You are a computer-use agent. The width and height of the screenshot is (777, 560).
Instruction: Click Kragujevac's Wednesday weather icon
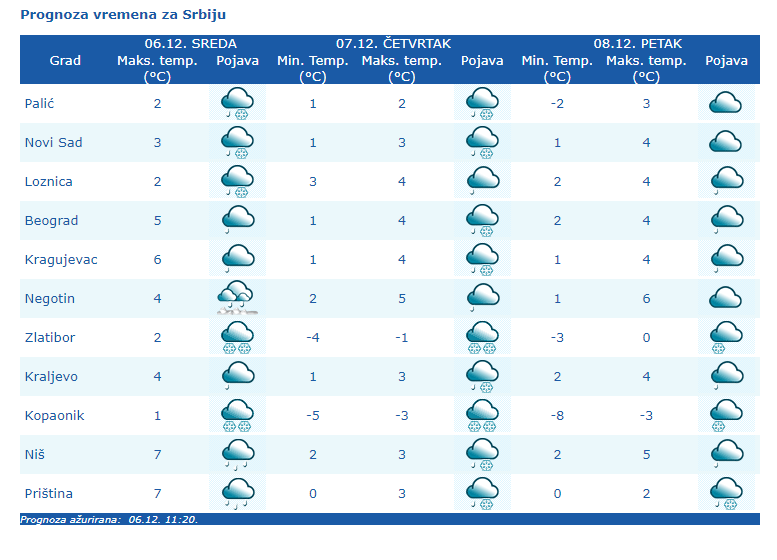click(x=237, y=259)
